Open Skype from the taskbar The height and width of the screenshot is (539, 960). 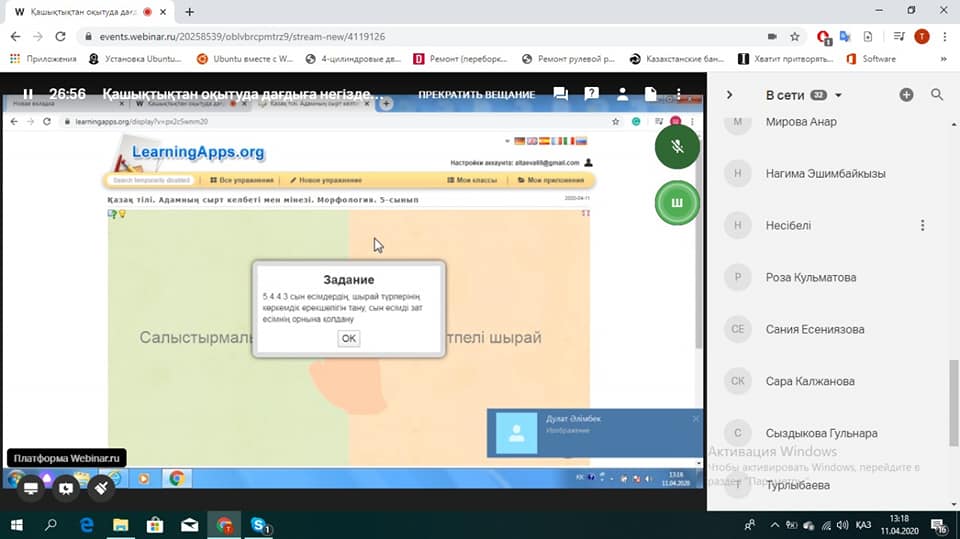coord(260,525)
